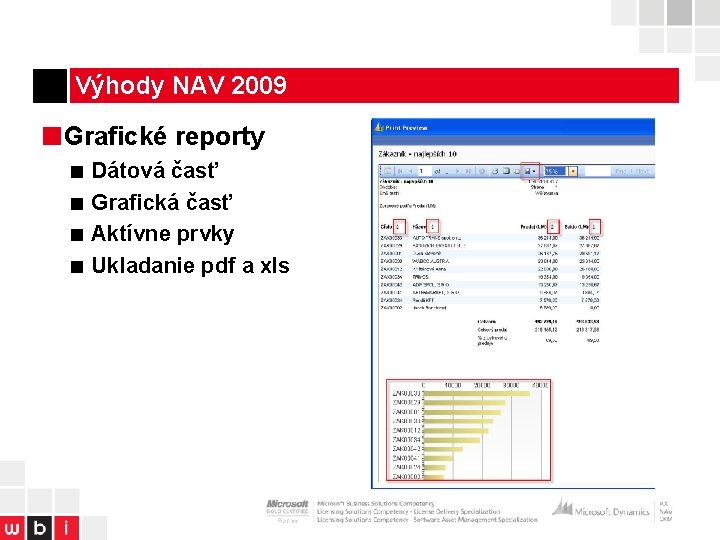Image resolution: width=720 pixels, height=540 pixels.
Task: Open the export format dropdown arrow
Action: pos(534,172)
